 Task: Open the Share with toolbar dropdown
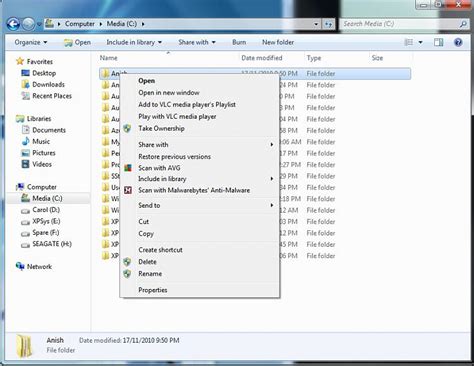coord(197,42)
